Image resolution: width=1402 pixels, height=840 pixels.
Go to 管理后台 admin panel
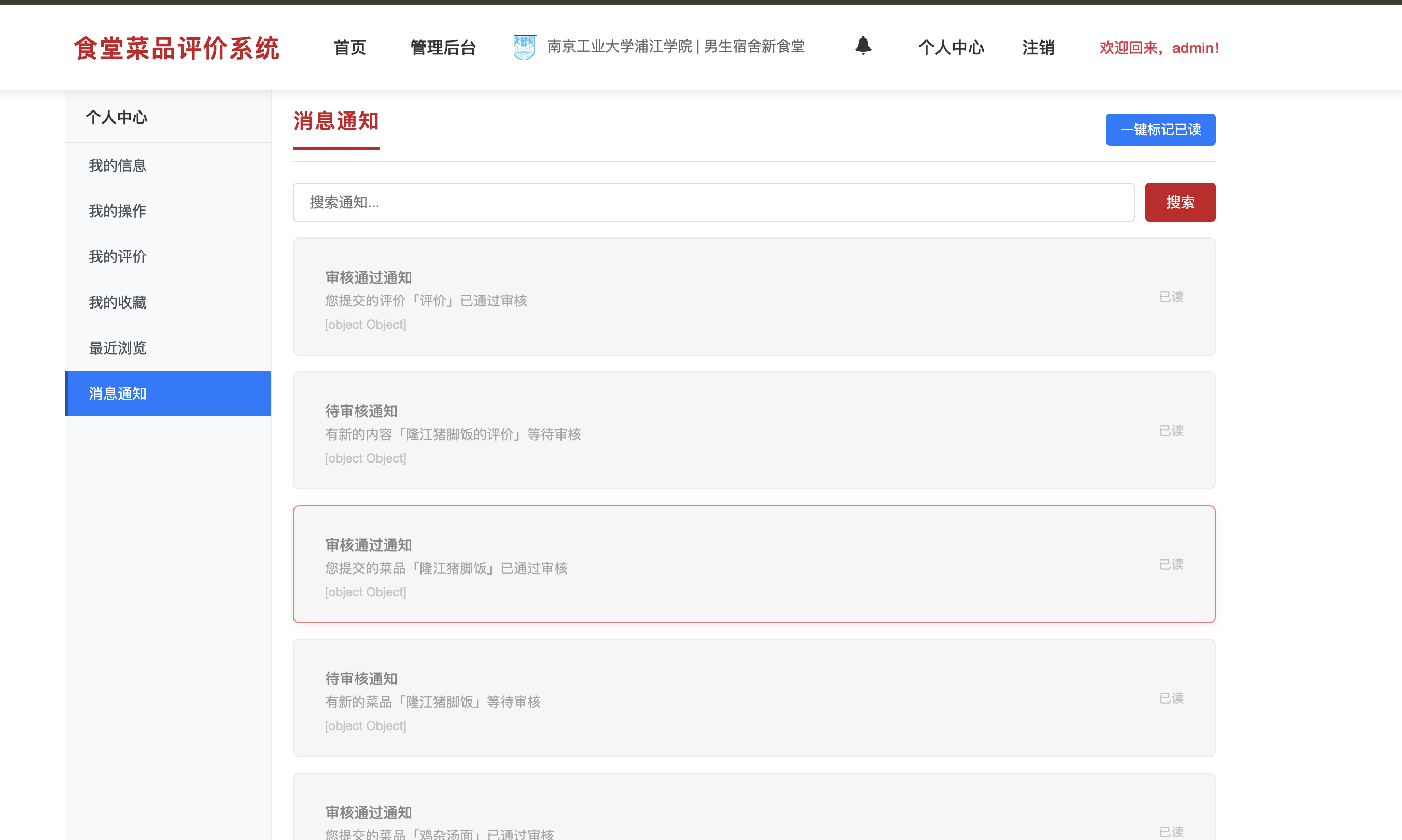(x=443, y=48)
